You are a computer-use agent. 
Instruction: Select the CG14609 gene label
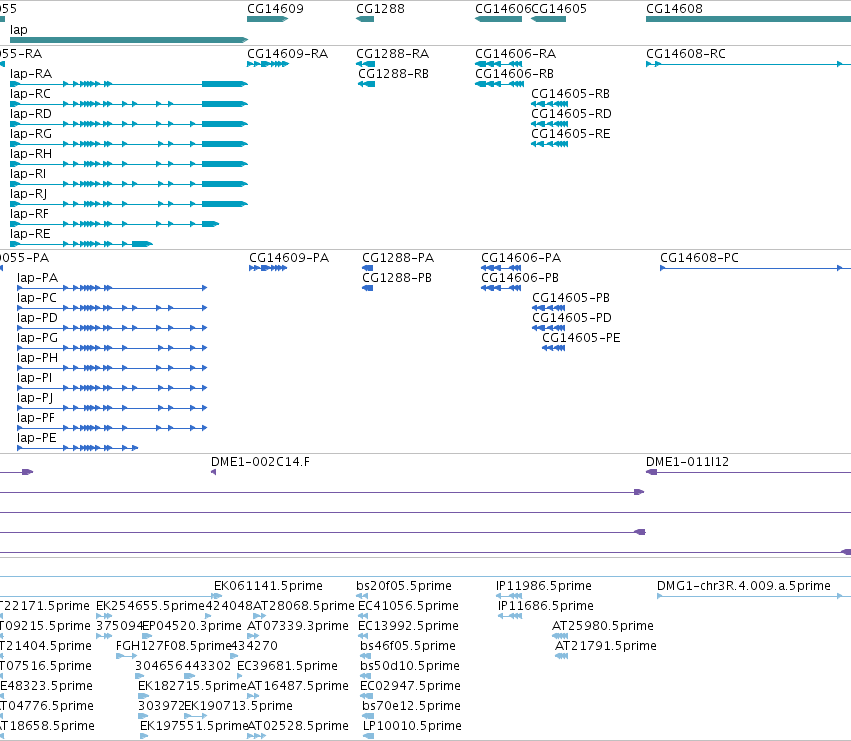[275, 9]
